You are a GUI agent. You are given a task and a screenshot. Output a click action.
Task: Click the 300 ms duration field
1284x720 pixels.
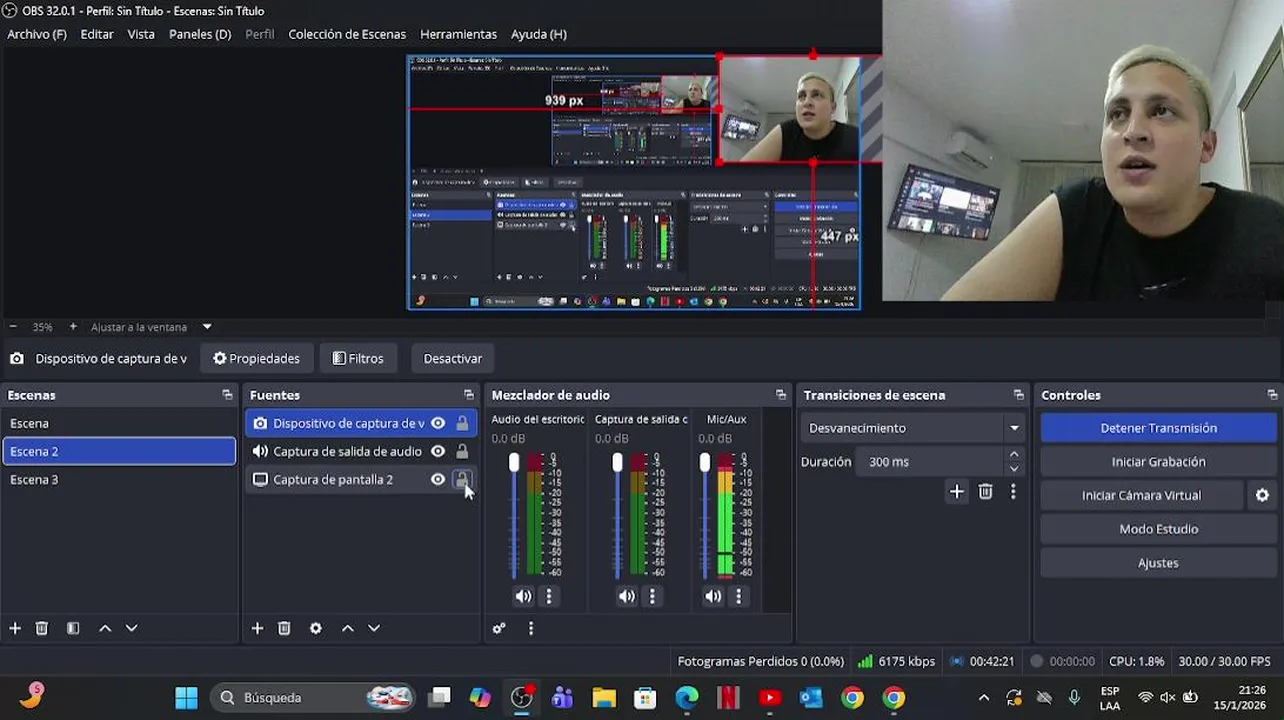[x=930, y=462]
